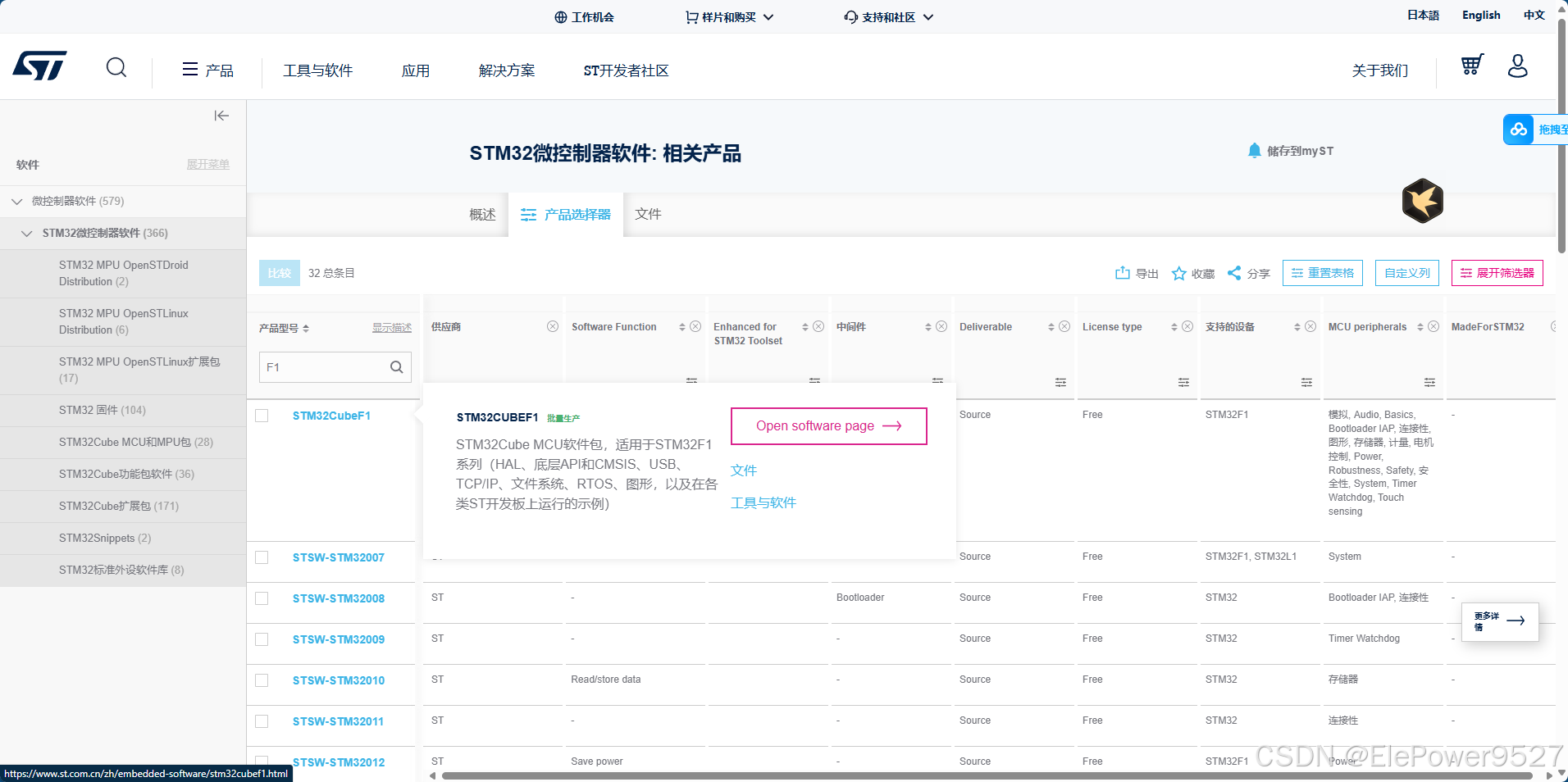Open the 工具与软件 link in popup
1568x782 pixels.
[x=763, y=502]
